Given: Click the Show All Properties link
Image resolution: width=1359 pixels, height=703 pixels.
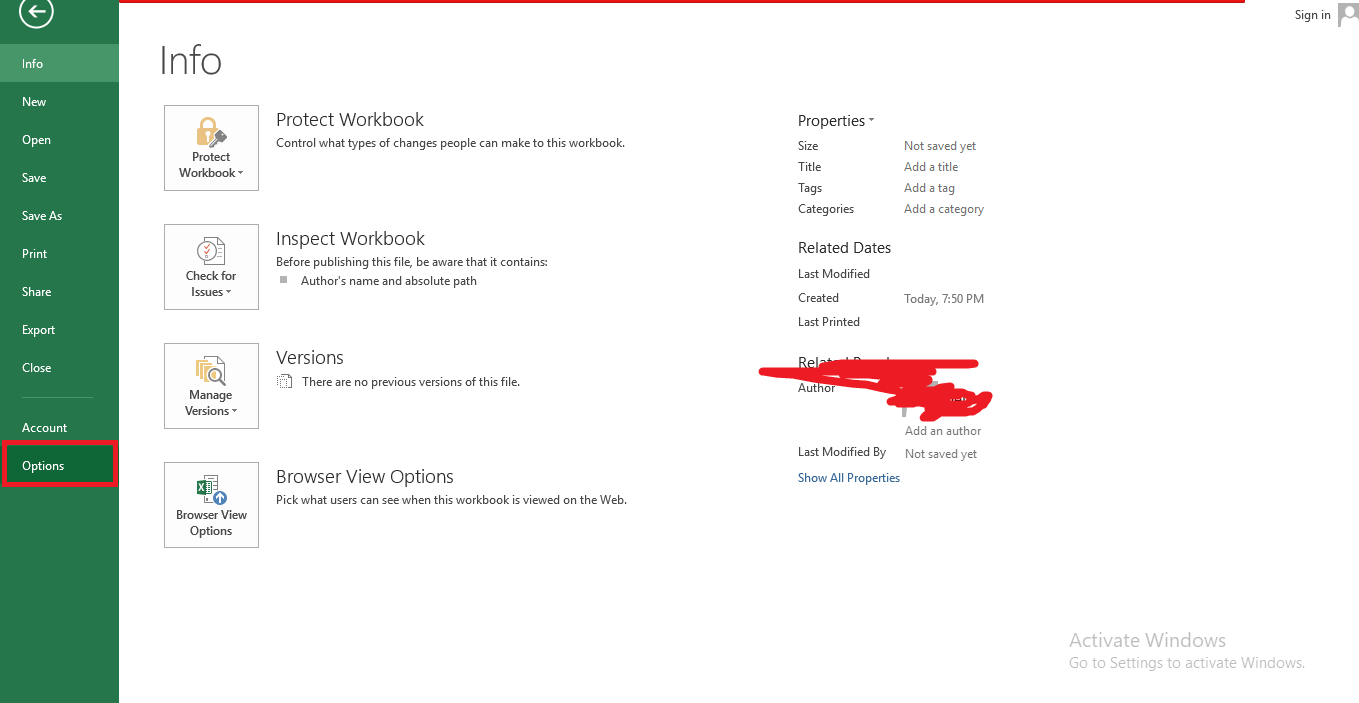Looking at the screenshot, I should pos(848,477).
